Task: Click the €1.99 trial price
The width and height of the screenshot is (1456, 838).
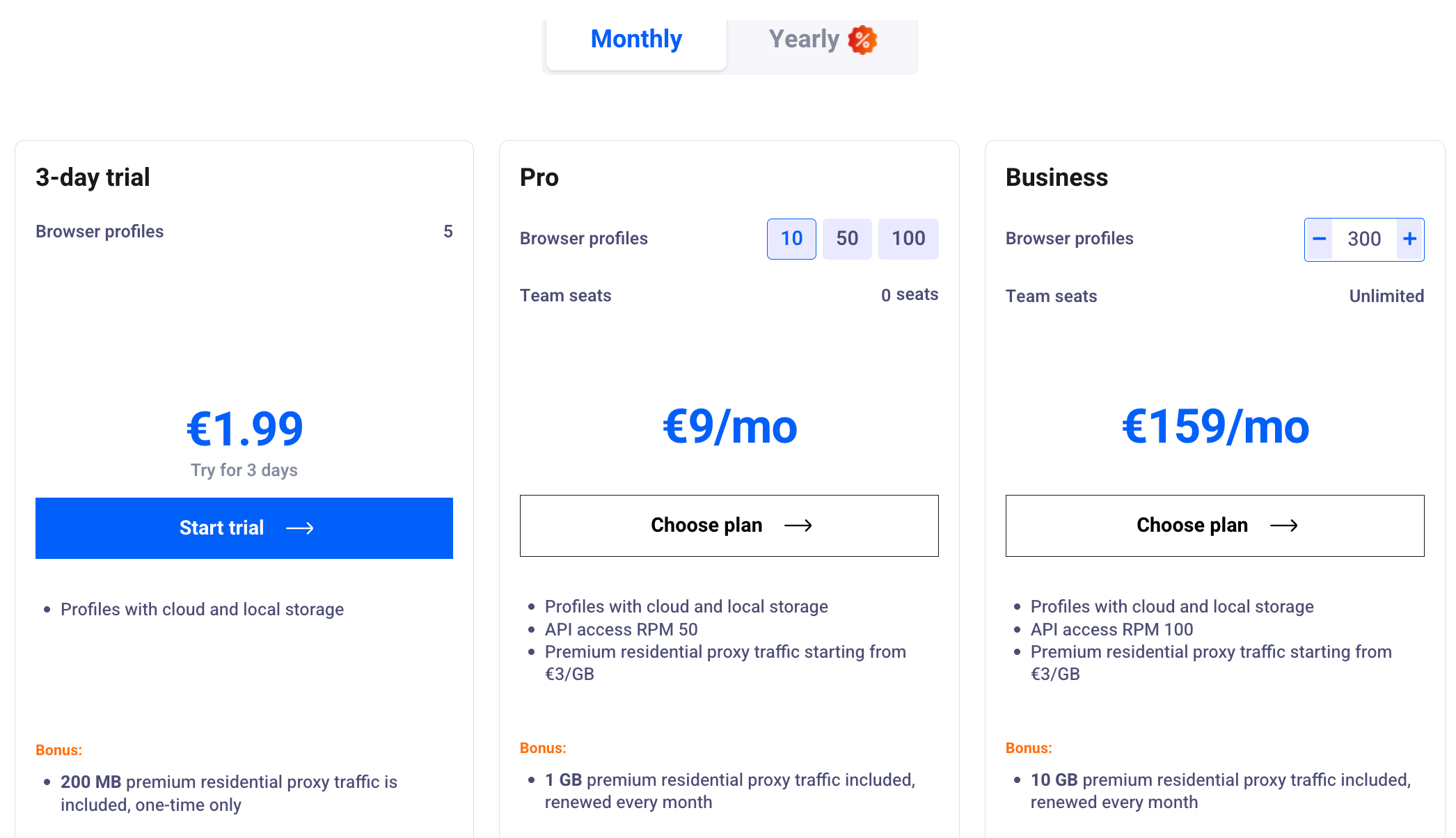Action: click(245, 428)
